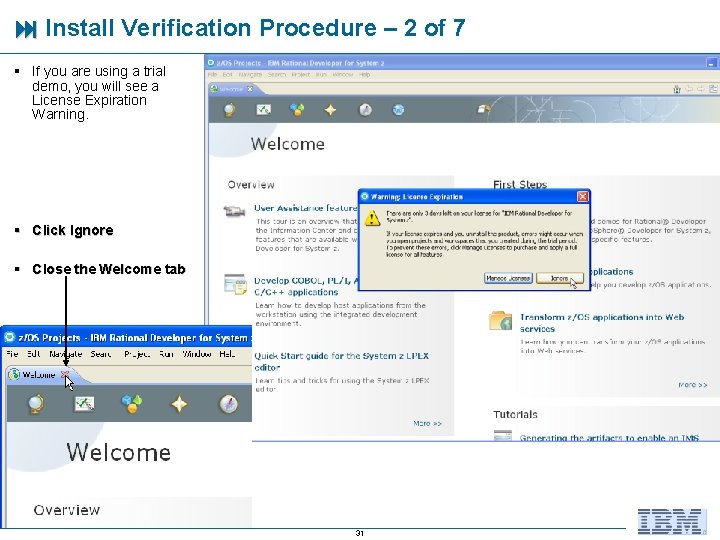Screen dimensions: 720x540
Task: Click the First Steps heading
Action: coord(520,185)
